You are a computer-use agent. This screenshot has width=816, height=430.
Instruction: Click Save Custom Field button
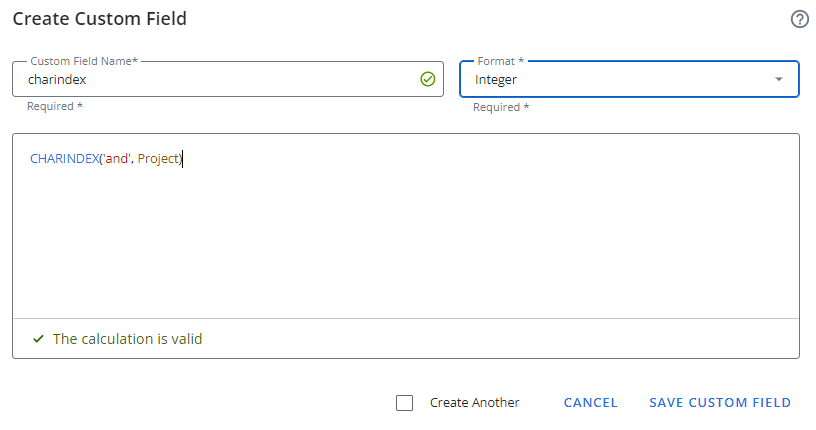pos(720,403)
